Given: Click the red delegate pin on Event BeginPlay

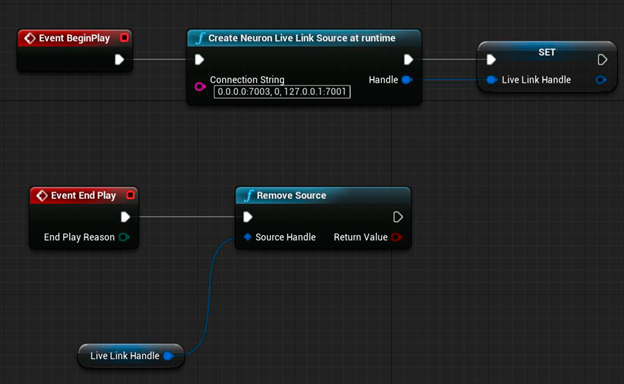Looking at the screenshot, I should [125, 38].
